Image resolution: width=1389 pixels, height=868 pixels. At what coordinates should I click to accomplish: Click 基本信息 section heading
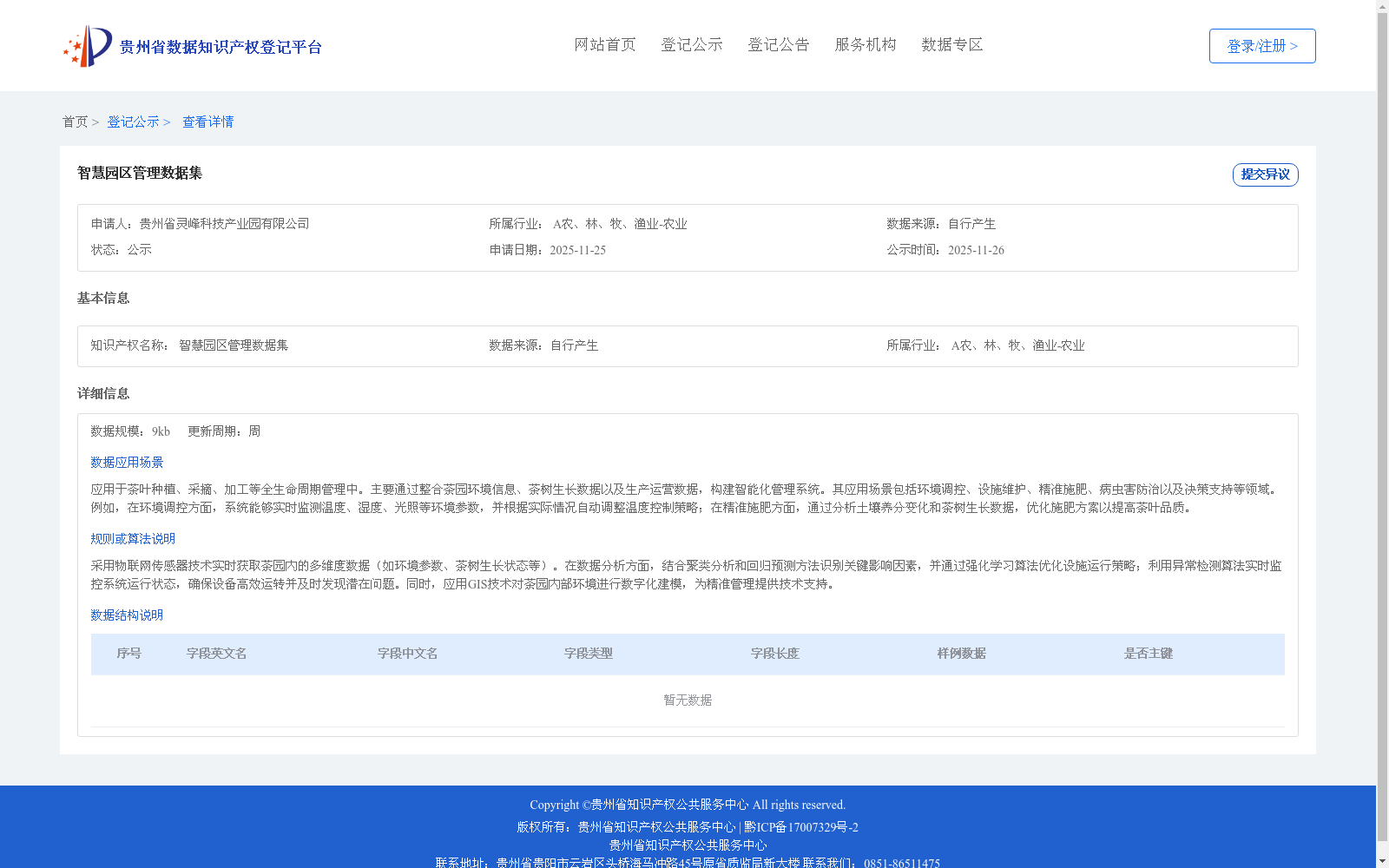click(x=103, y=299)
